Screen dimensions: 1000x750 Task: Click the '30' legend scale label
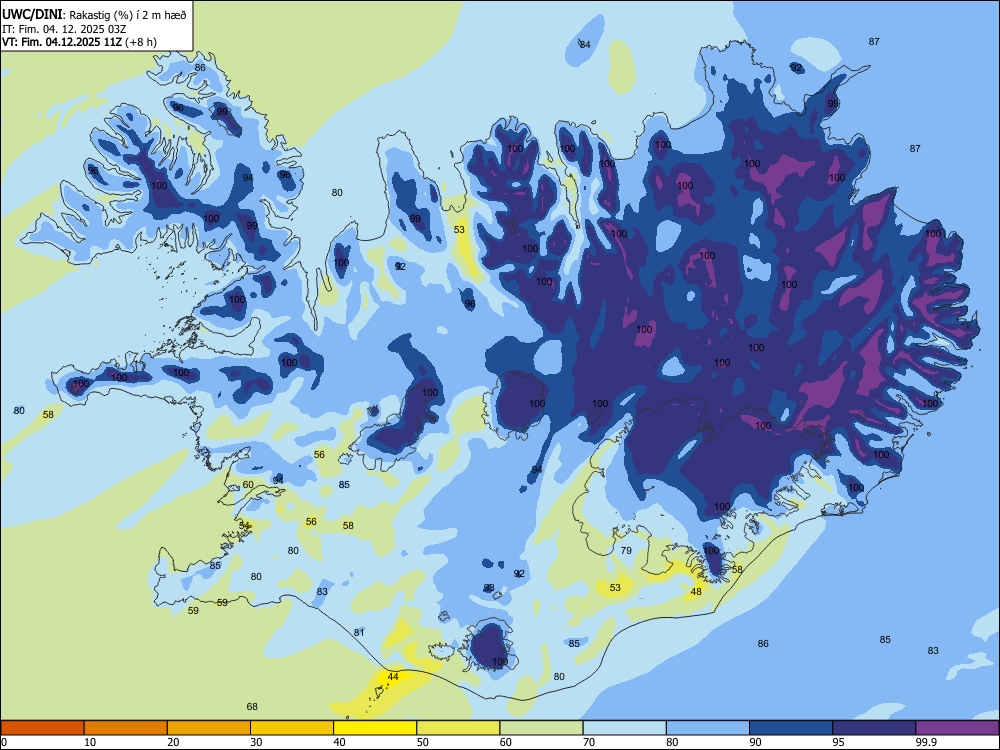(x=256, y=742)
